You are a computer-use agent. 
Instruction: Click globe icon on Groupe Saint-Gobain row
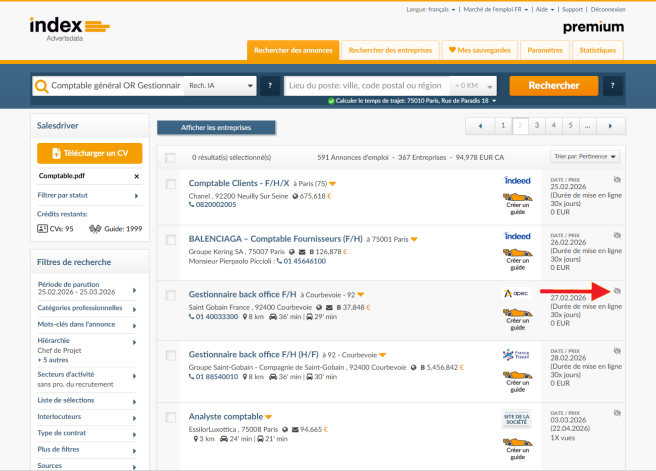point(413,368)
